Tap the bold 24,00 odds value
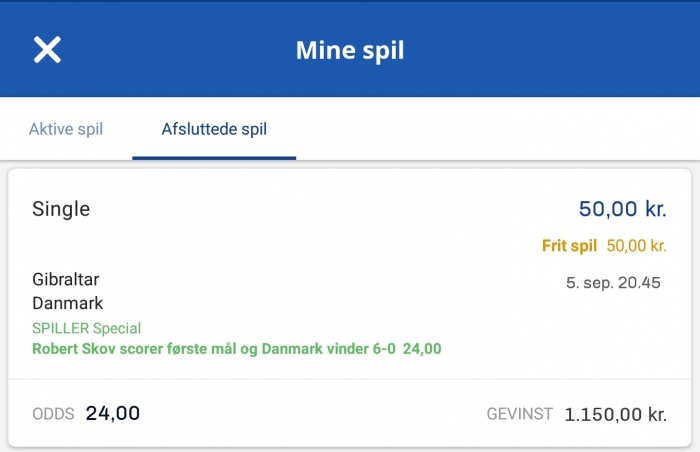 click(113, 413)
